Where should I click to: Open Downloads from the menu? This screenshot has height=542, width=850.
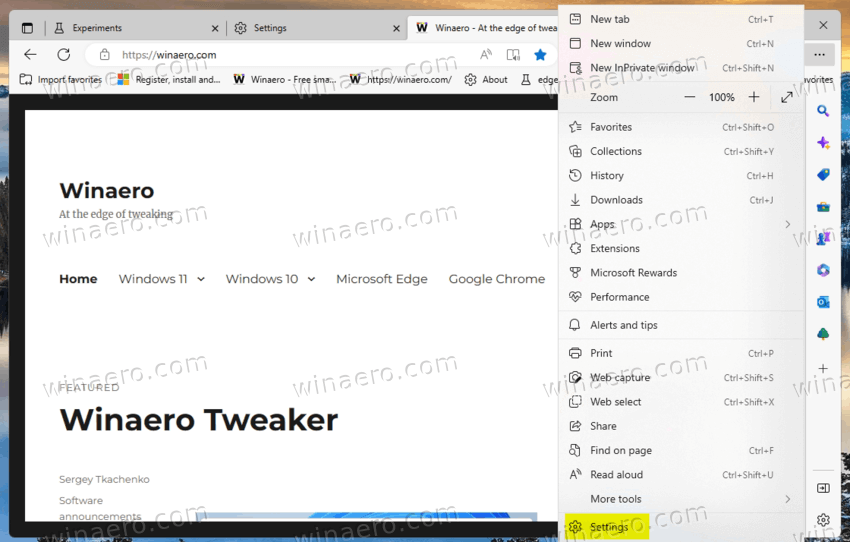681,200
